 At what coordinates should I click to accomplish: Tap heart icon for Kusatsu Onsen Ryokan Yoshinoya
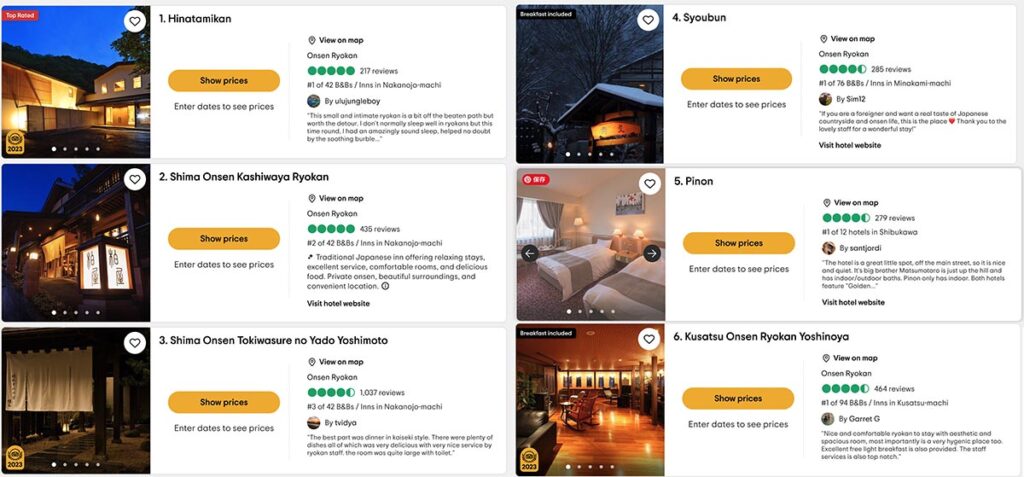[648, 339]
